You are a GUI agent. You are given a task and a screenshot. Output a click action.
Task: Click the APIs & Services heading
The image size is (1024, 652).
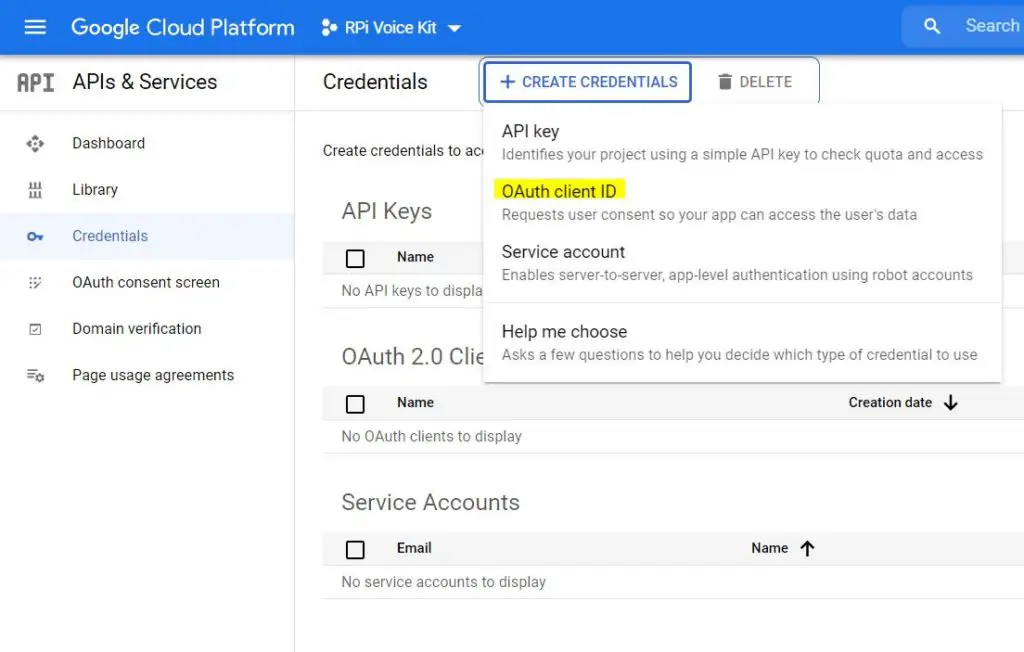144,82
